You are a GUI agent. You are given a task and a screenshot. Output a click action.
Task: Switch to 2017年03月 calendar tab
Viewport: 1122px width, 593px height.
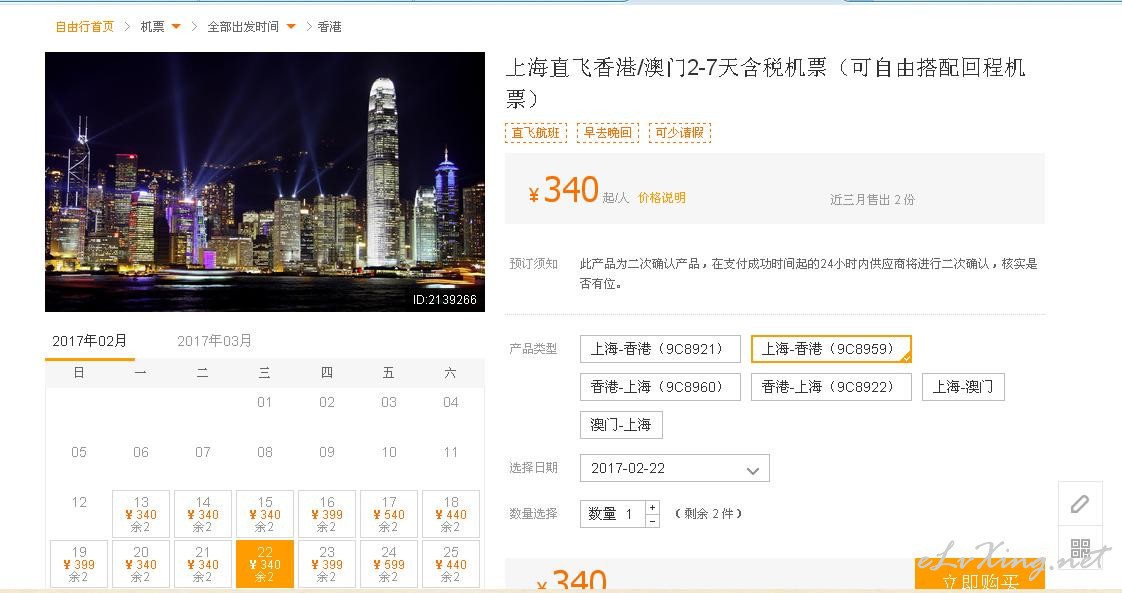(x=214, y=341)
